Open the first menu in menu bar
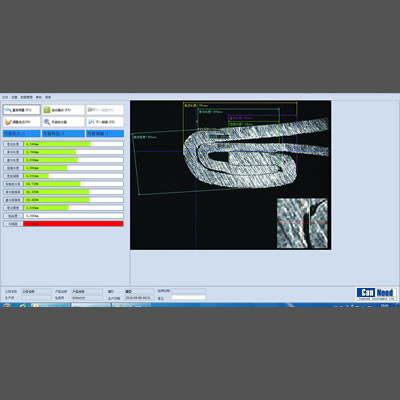Image resolution: width=400 pixels, height=400 pixels. coord(5,97)
